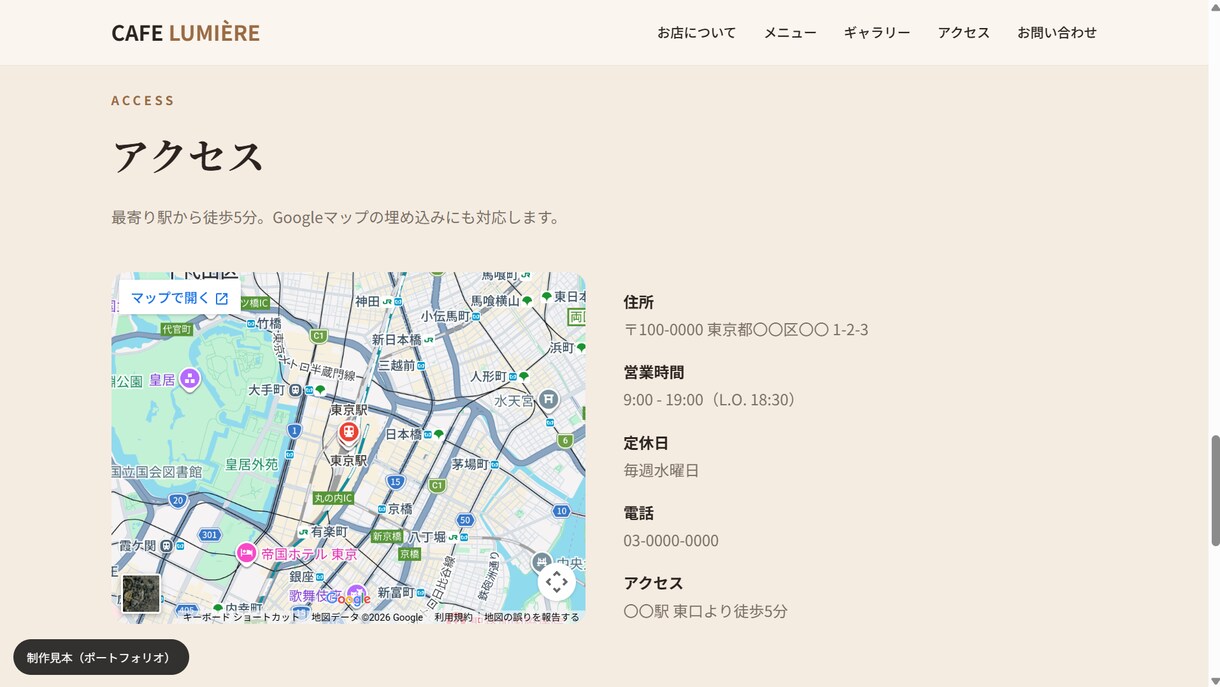Click the hours text 9:00 - 19:00
This screenshot has height=687, width=1220.
(663, 400)
